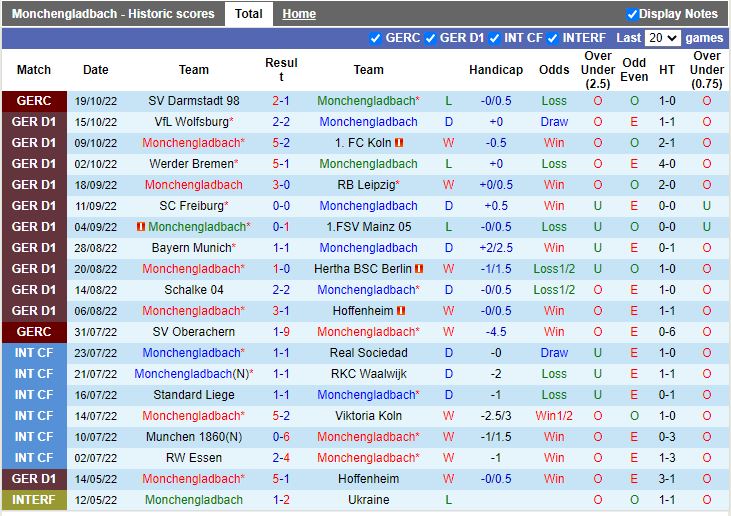Open the Last 20 games dropdown
The image size is (731, 516).
(662, 38)
